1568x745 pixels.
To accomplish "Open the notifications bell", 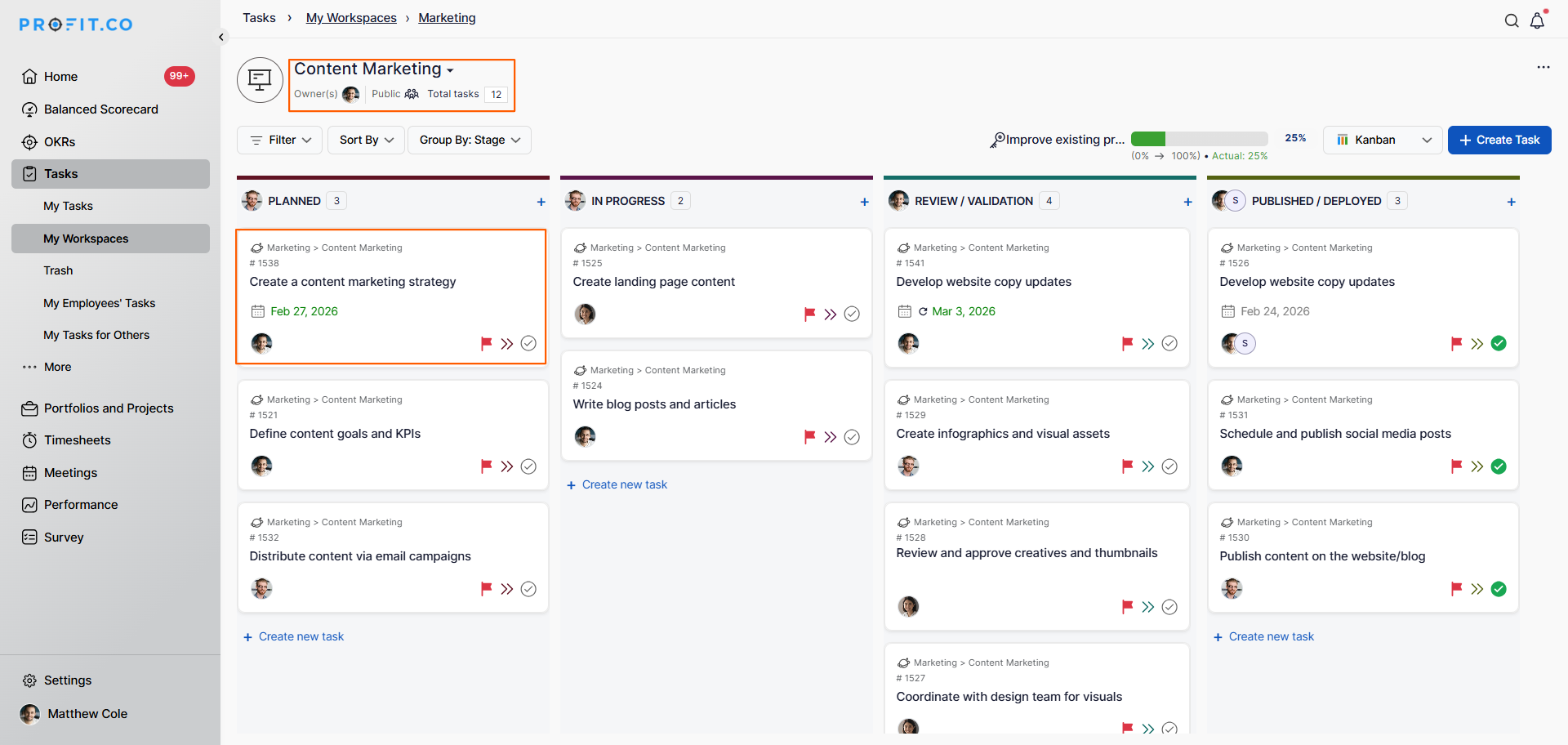I will pyautogui.click(x=1537, y=21).
